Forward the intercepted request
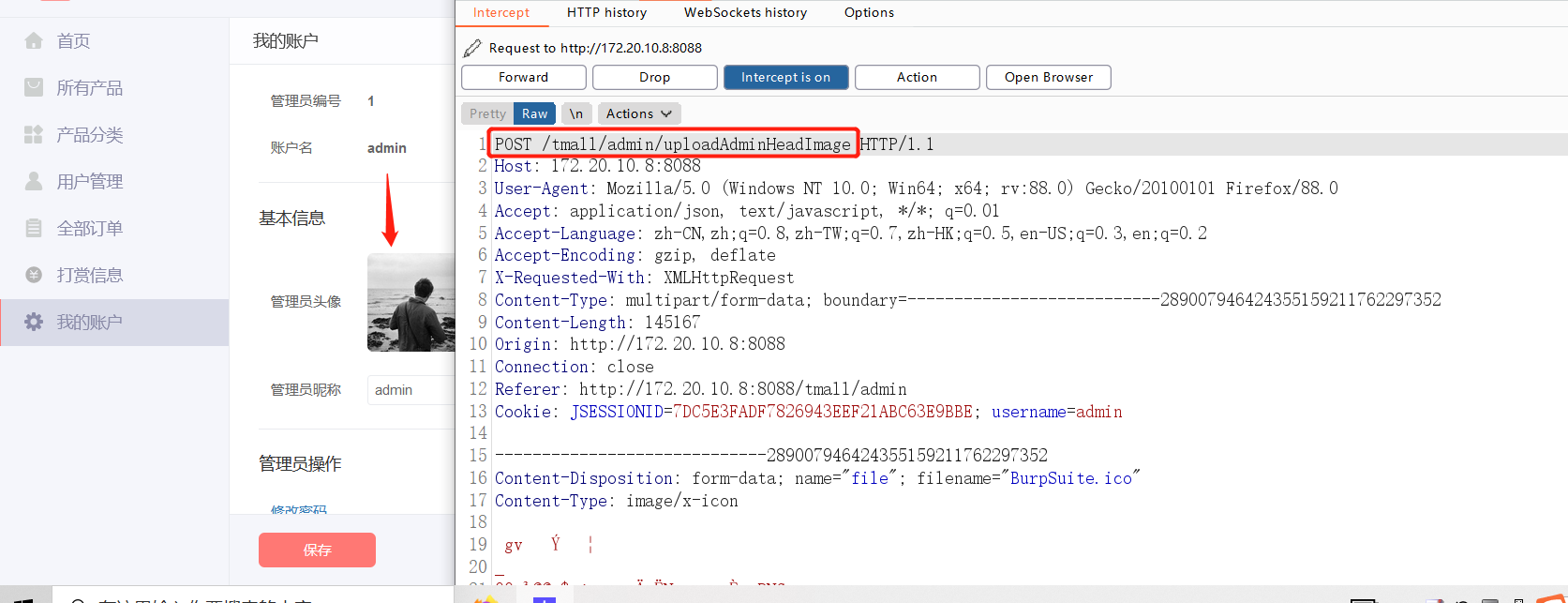The width and height of the screenshot is (1568, 603). click(523, 77)
